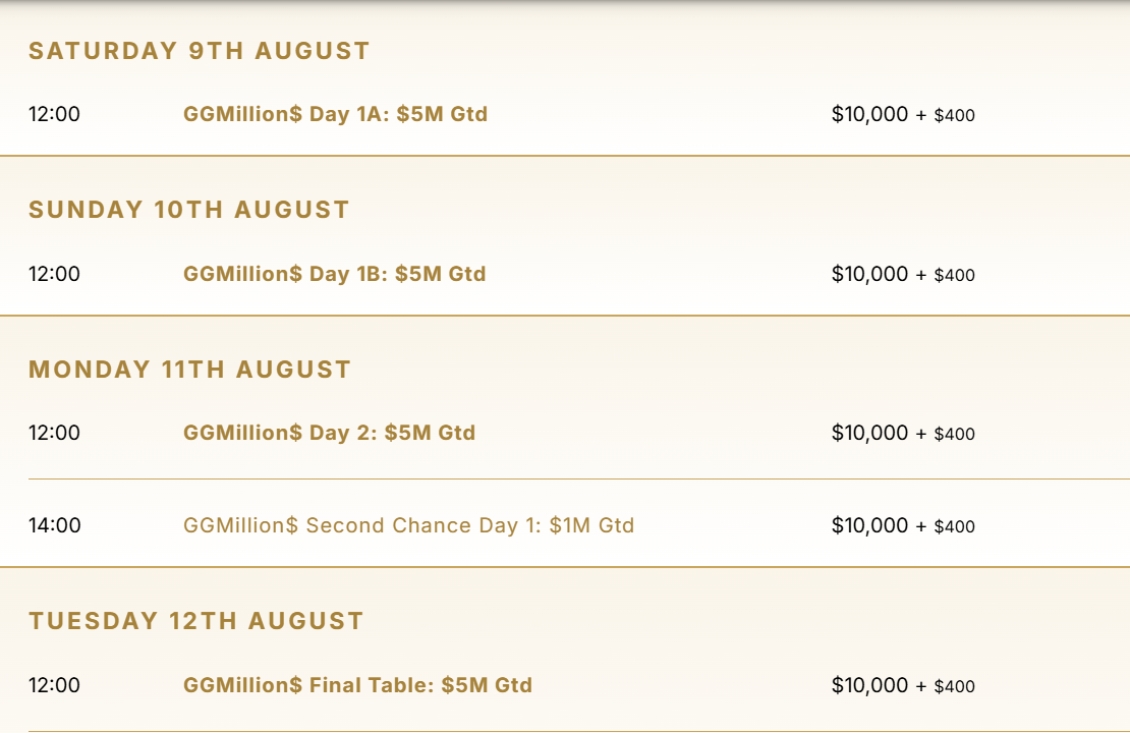Click the Tuesday 12th August heading
This screenshot has height=733, width=1130.
pyautogui.click(x=196, y=621)
